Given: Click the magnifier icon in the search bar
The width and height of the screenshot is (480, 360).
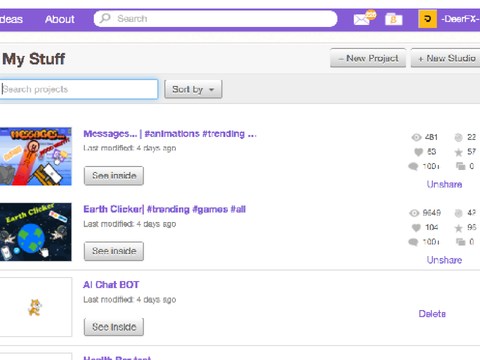Looking at the screenshot, I should 105,18.
